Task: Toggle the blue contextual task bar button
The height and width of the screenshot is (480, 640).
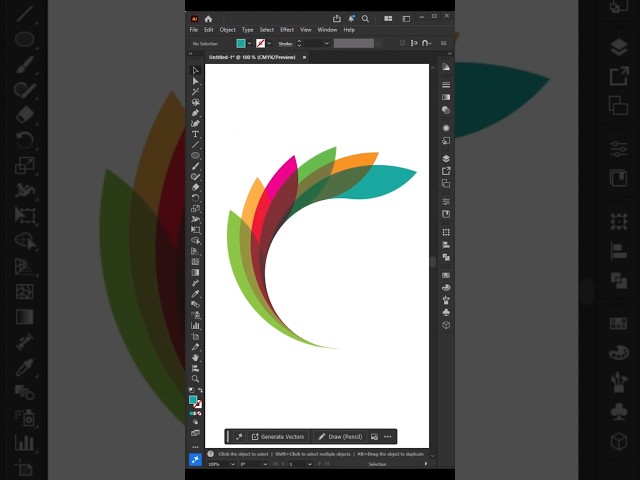Action: click(196, 460)
